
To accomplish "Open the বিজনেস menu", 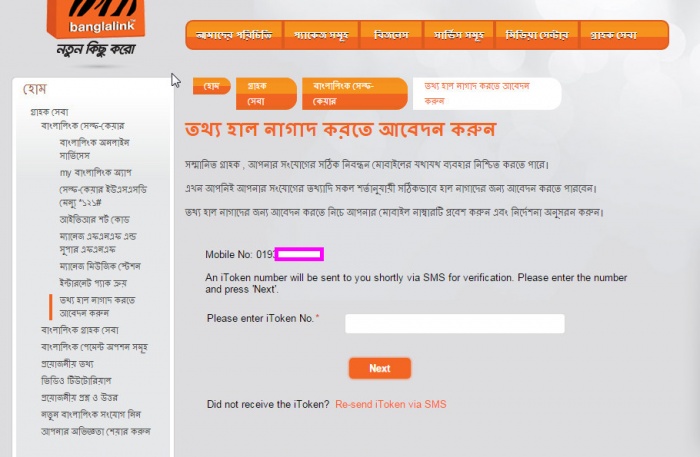I will pyautogui.click(x=391, y=35).
